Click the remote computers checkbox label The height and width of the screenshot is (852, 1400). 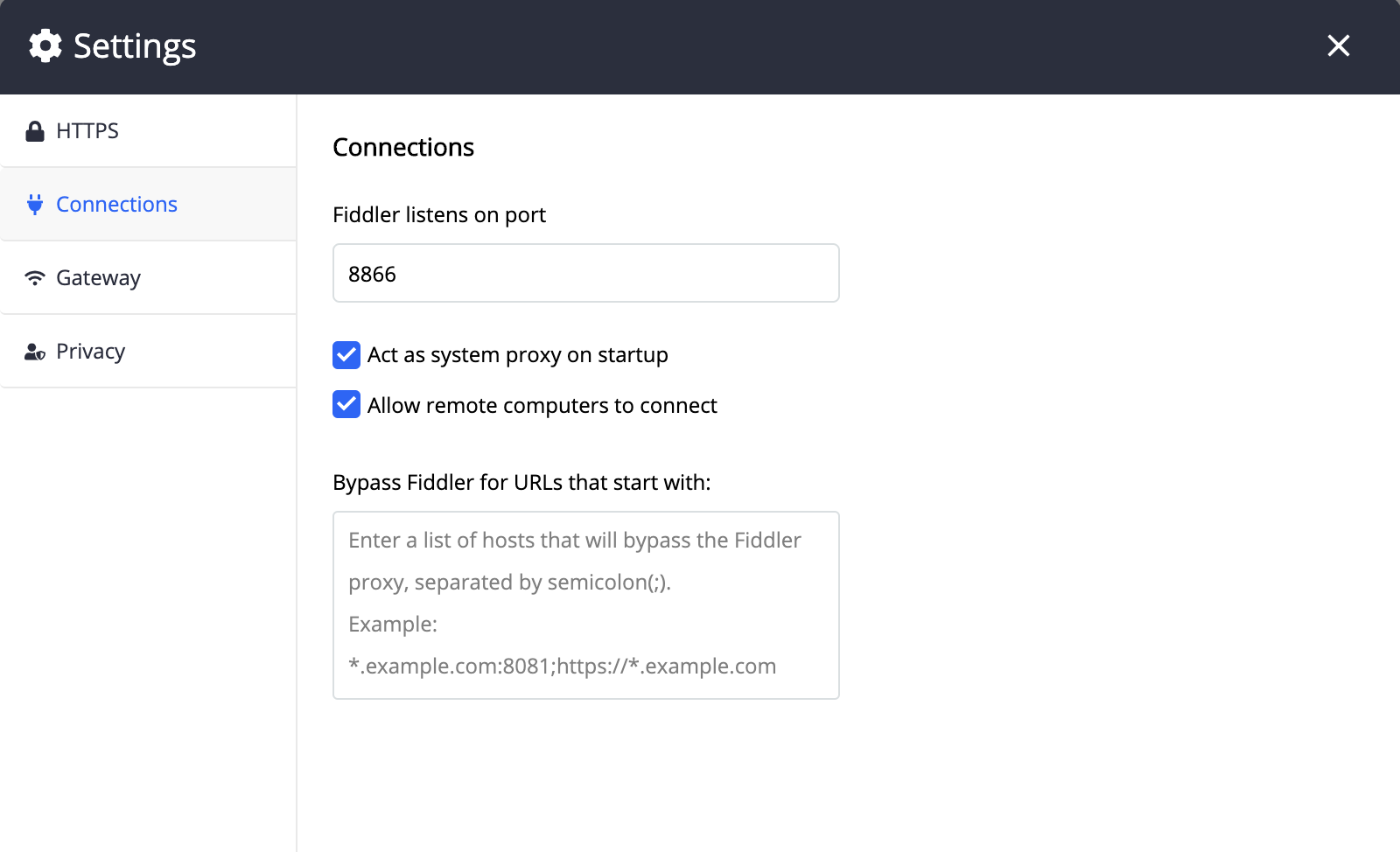coord(542,404)
